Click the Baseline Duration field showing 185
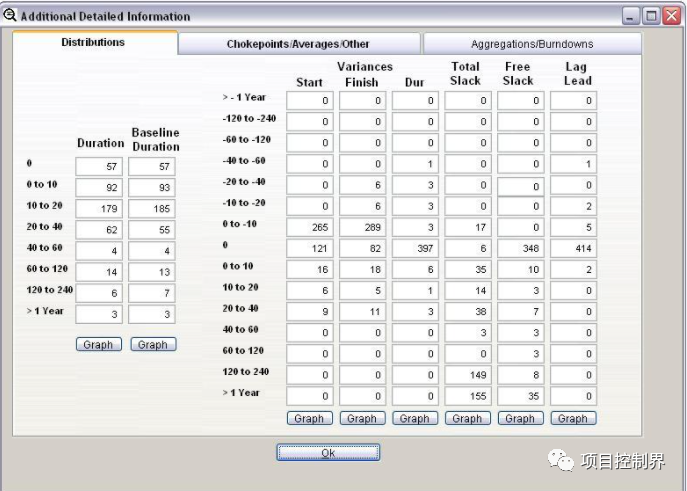The width and height of the screenshot is (687, 491). pos(152,208)
